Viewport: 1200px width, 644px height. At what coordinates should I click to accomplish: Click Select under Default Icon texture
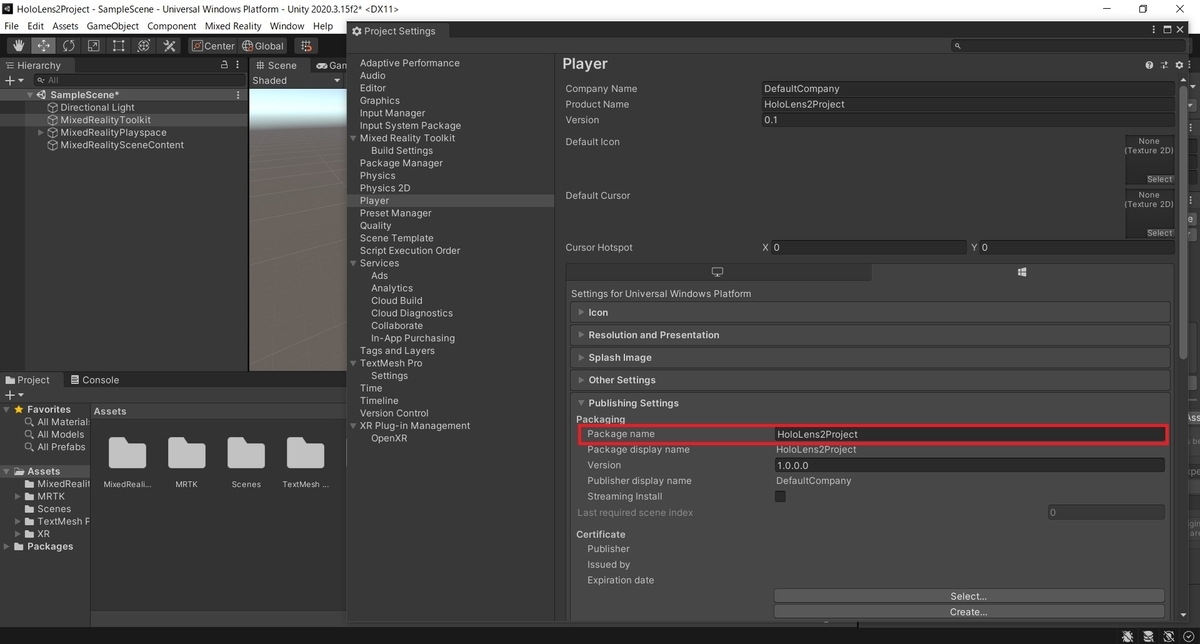click(1159, 179)
